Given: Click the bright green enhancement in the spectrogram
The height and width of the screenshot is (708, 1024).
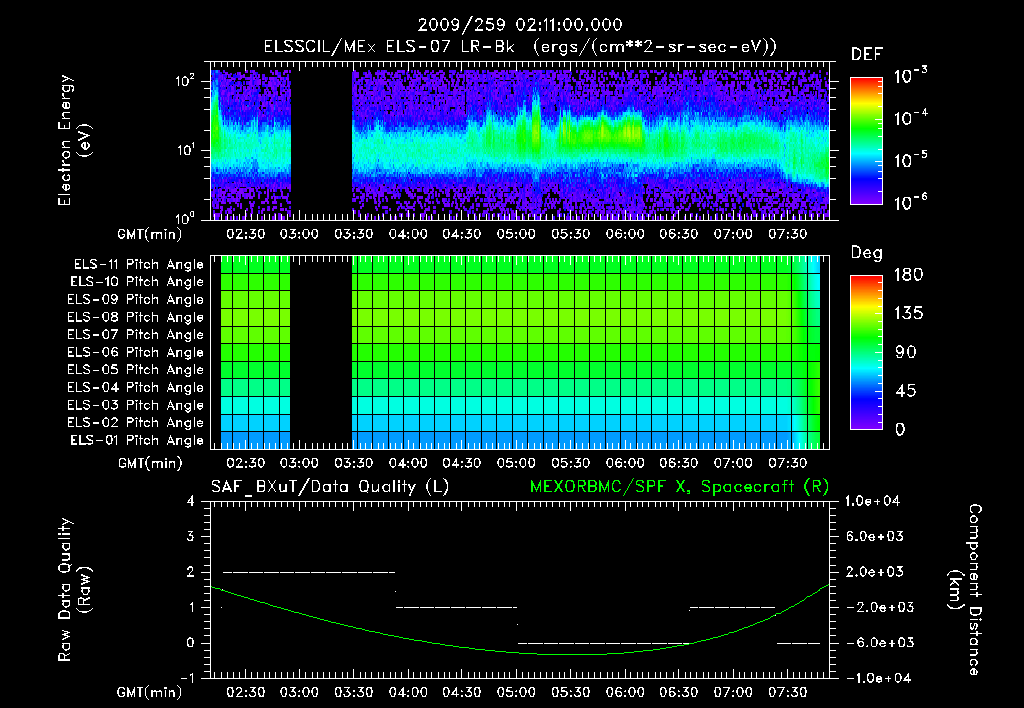Looking at the screenshot, I should tap(601, 131).
